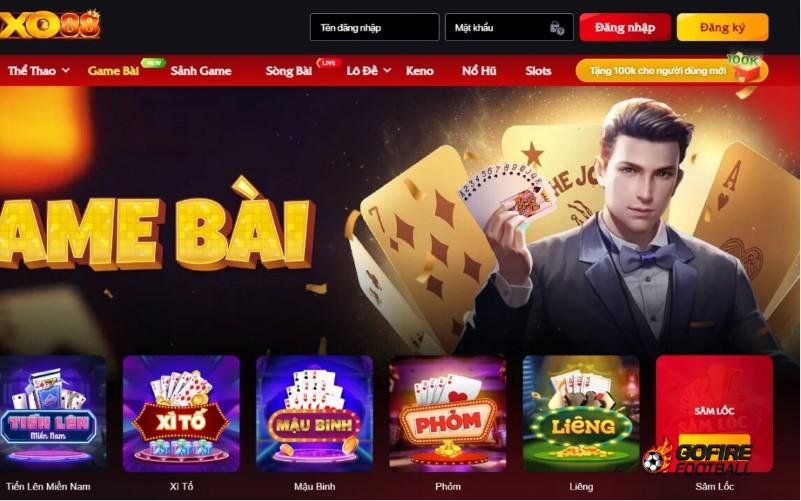Open the Game Bài menu tab

tap(113, 70)
